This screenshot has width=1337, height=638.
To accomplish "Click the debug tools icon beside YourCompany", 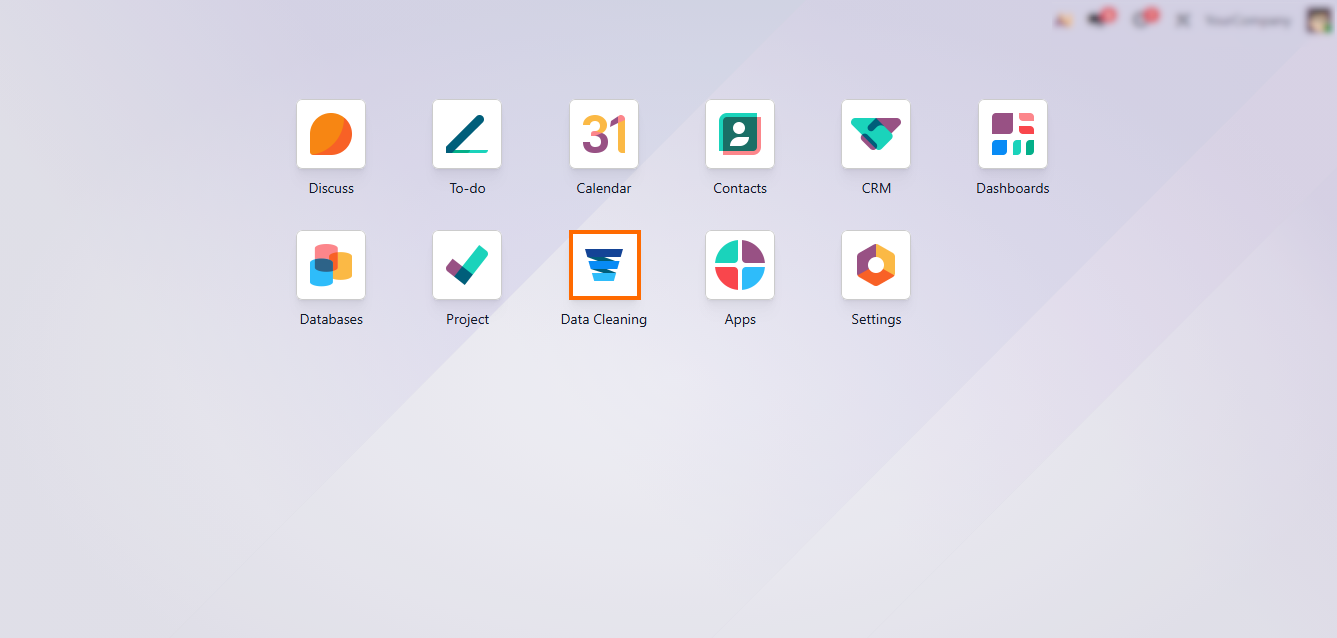I will coord(1184,20).
